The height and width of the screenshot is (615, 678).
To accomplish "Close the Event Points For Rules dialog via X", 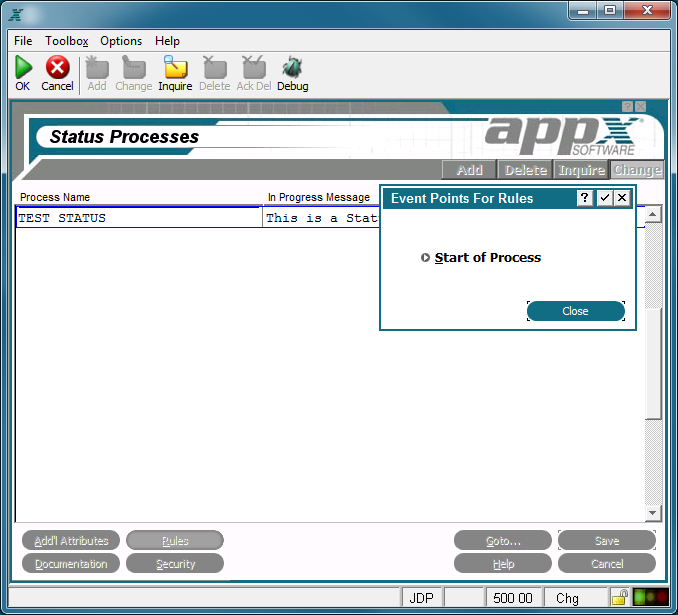I will pos(622,198).
